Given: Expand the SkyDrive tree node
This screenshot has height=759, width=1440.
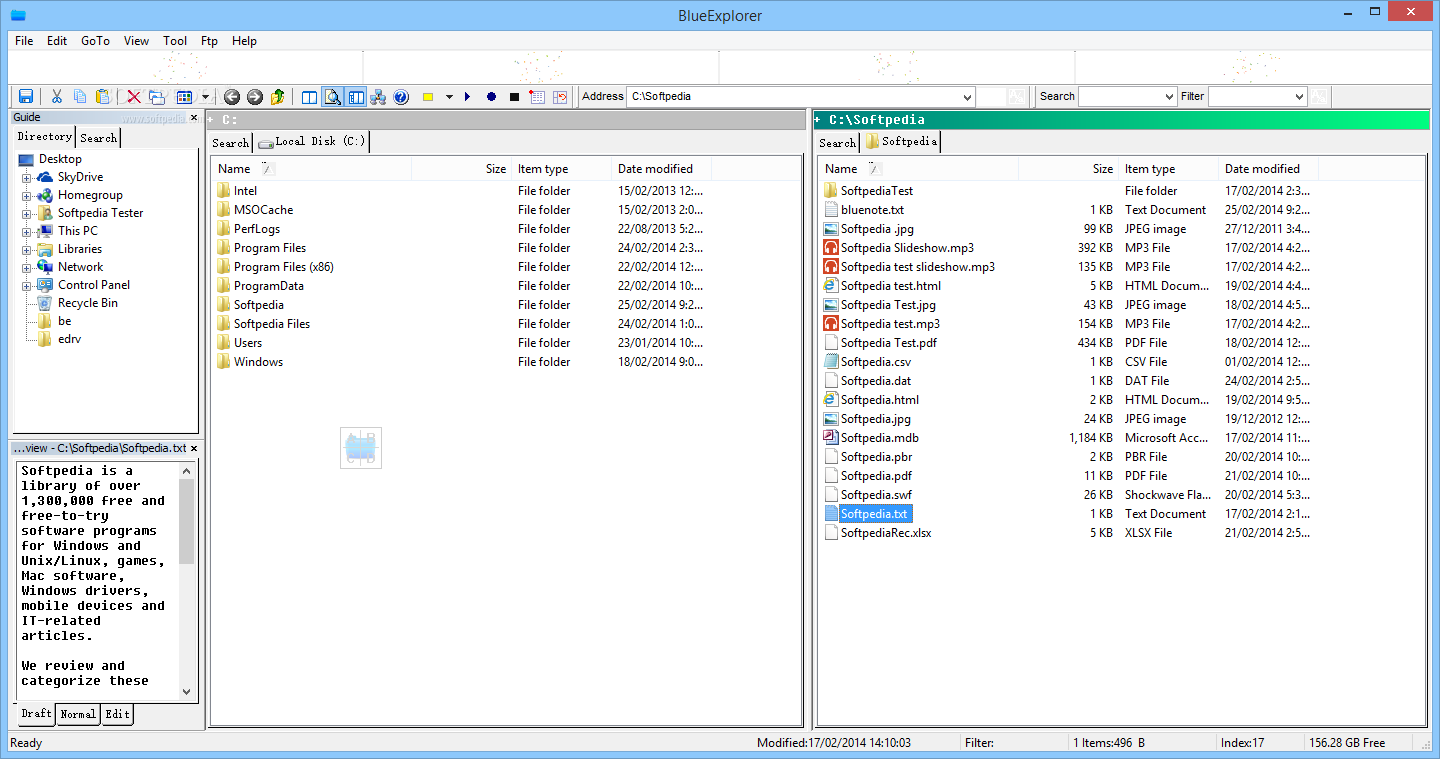Looking at the screenshot, I should click(x=27, y=177).
